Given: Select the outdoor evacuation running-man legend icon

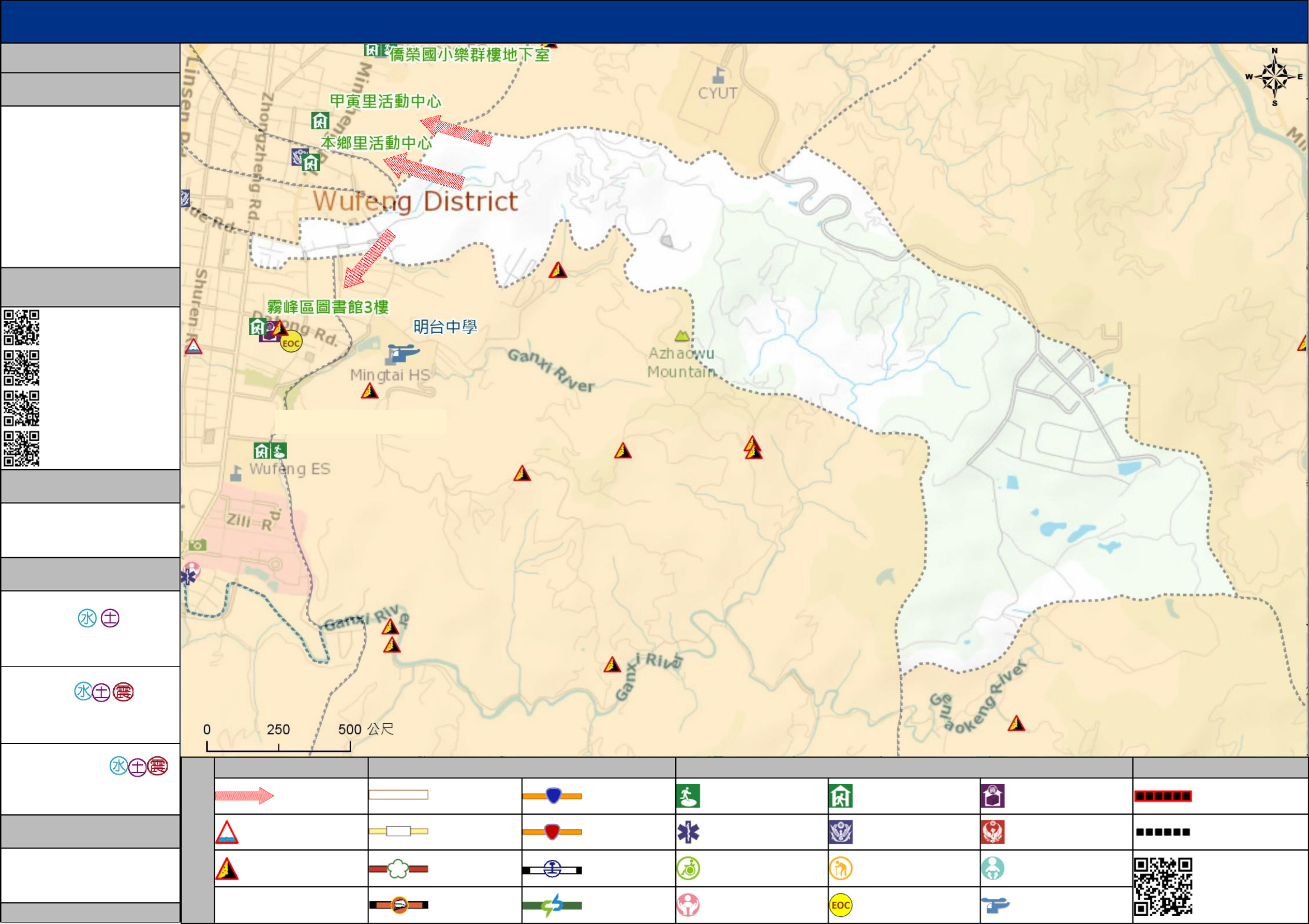Looking at the screenshot, I should 688,796.
